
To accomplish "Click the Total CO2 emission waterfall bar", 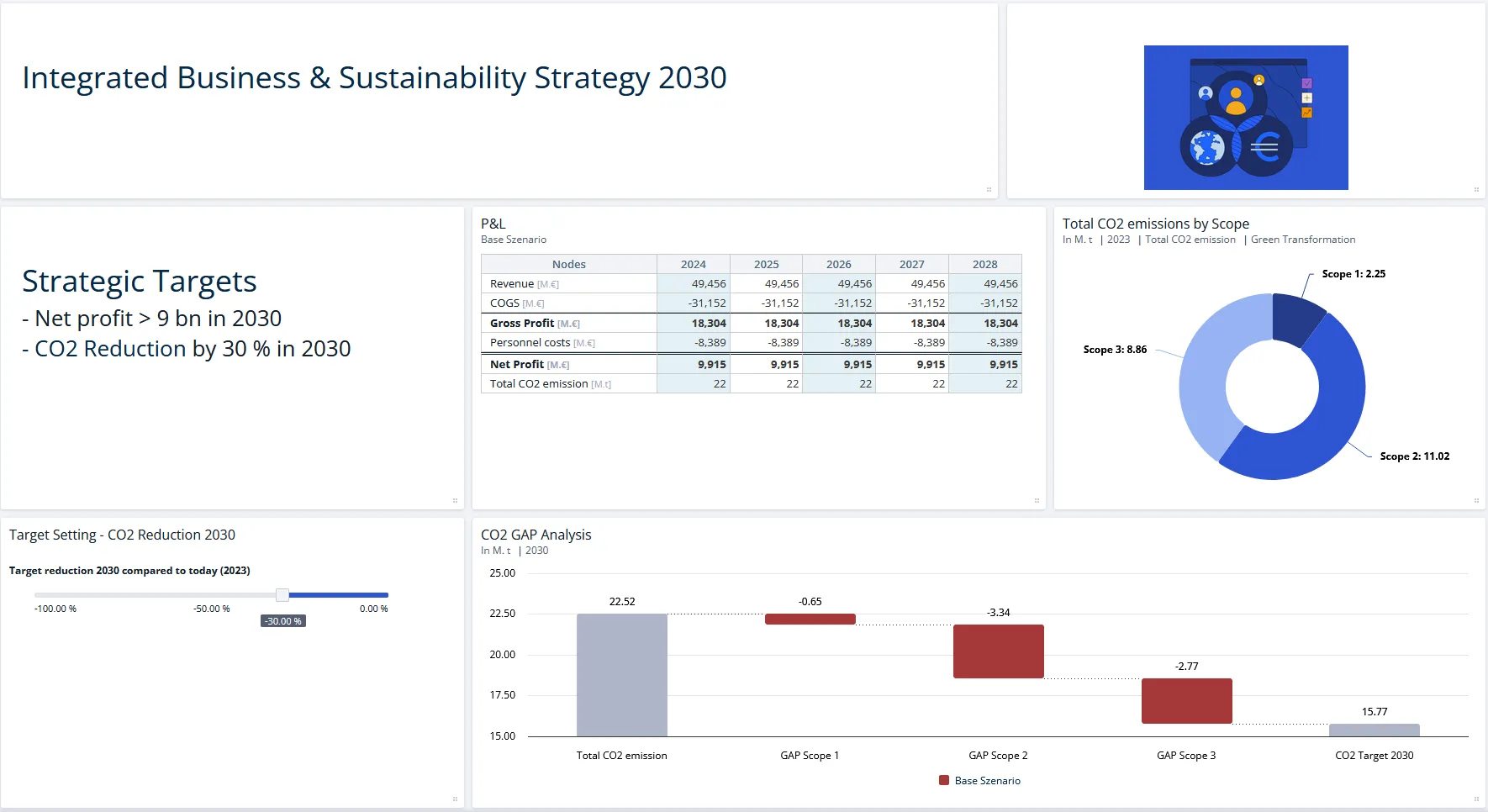I will [x=622, y=675].
